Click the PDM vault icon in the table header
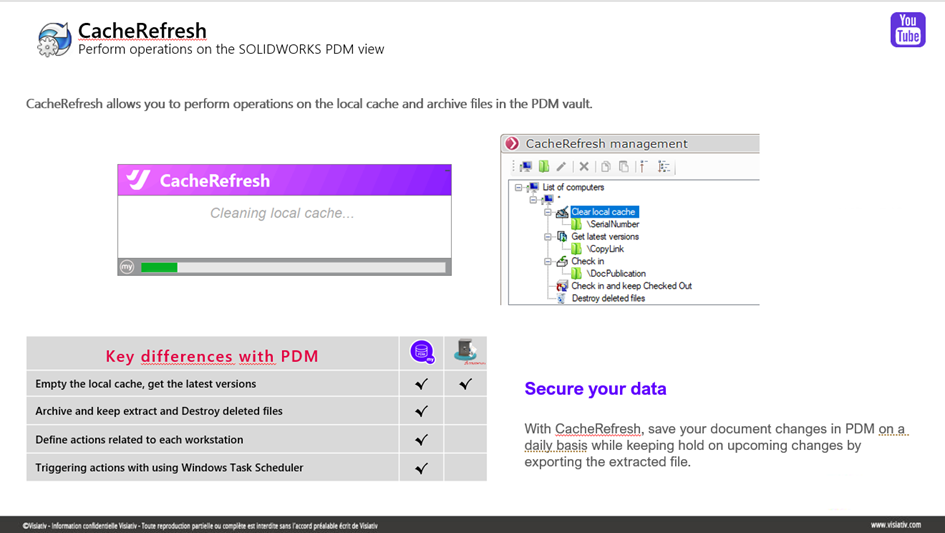945x533 pixels. pyautogui.click(x=466, y=352)
